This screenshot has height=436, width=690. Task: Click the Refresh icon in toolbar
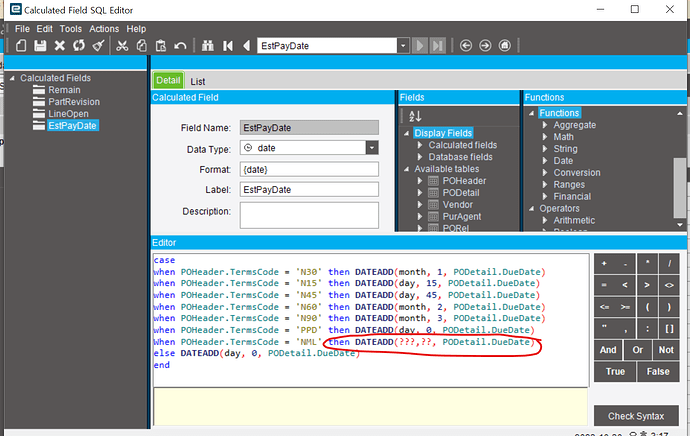[78, 46]
